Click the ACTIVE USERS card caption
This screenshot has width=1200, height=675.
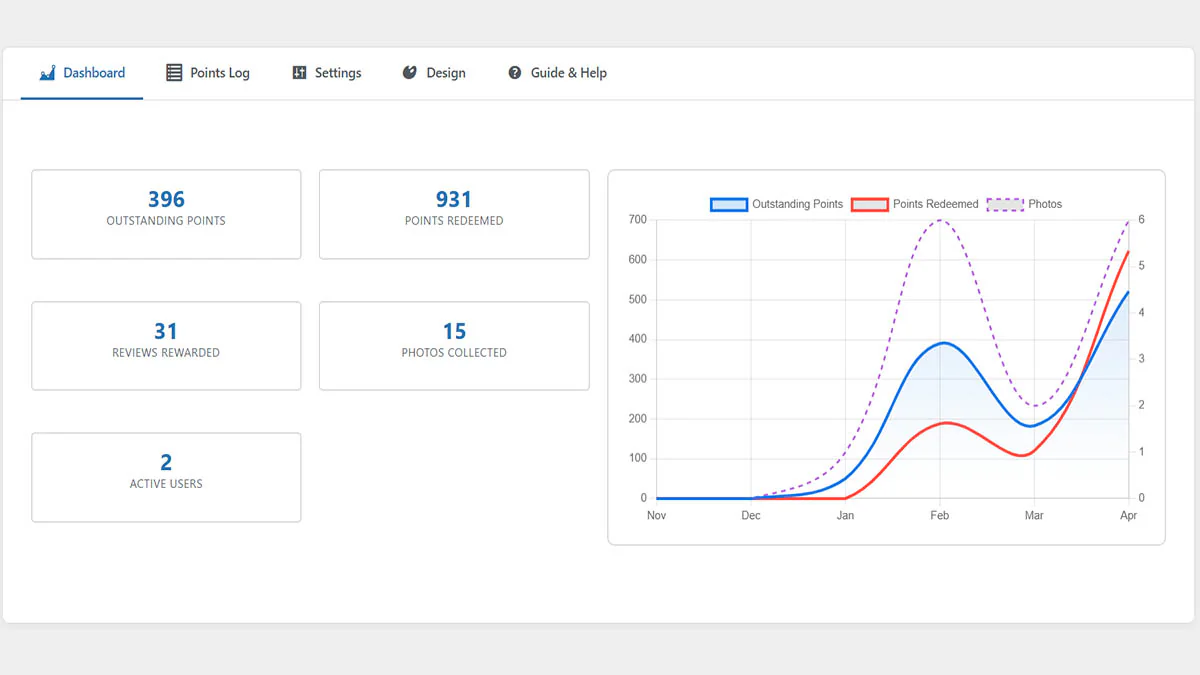(166, 484)
